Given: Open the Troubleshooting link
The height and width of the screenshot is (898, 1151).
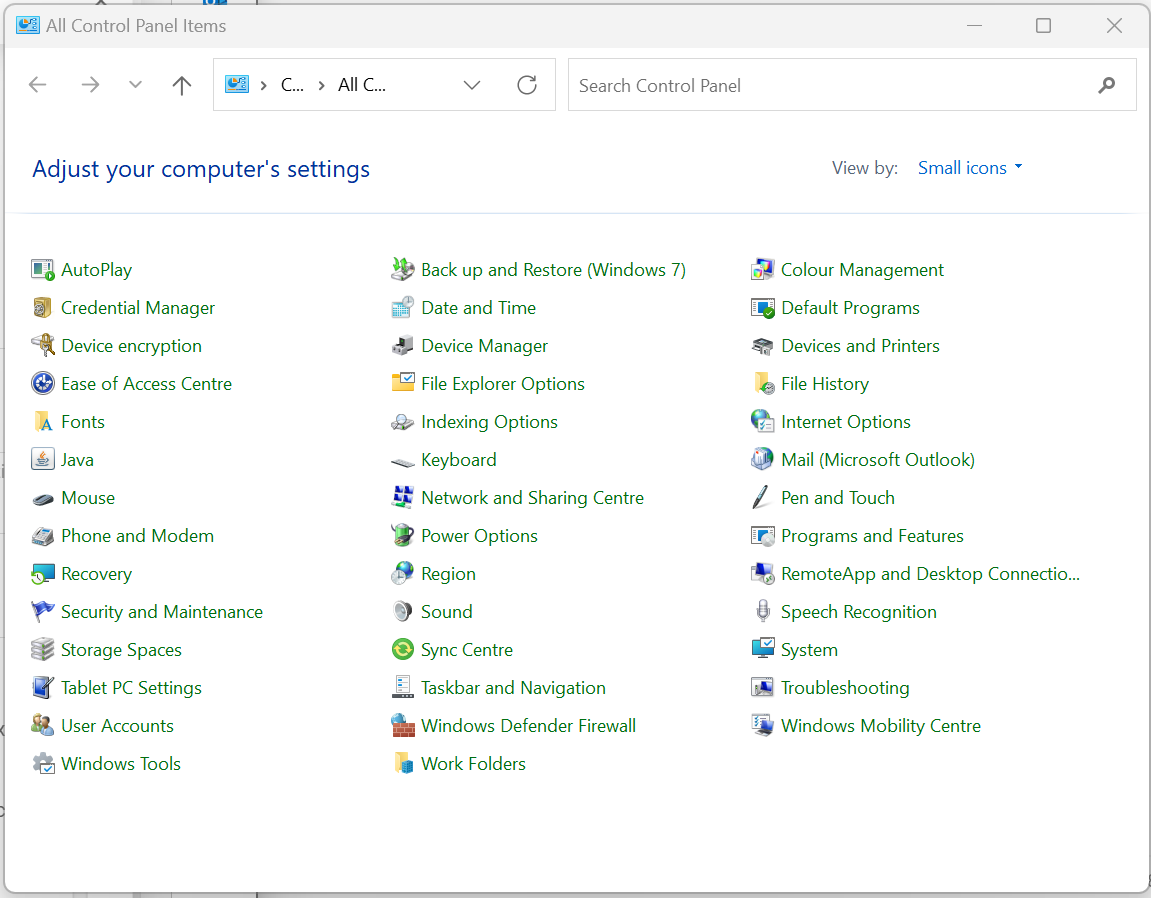Looking at the screenshot, I should (x=845, y=688).
